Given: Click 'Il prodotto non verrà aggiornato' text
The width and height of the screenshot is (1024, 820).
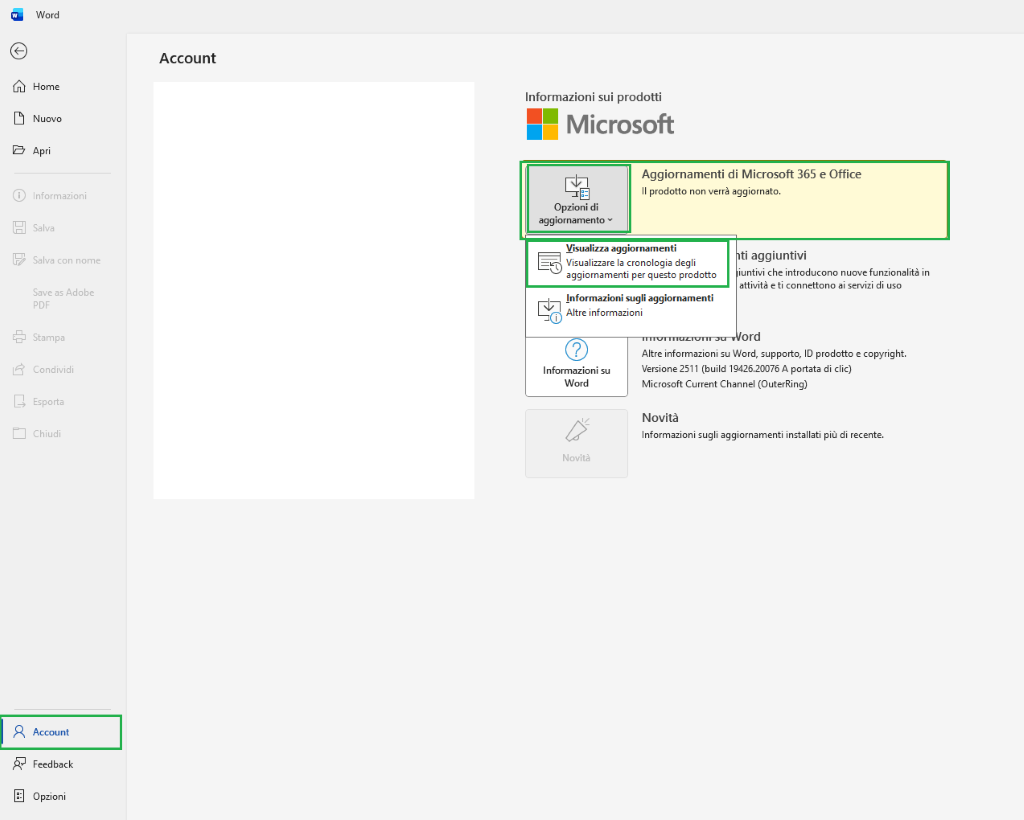Looking at the screenshot, I should pyautogui.click(x=711, y=191).
